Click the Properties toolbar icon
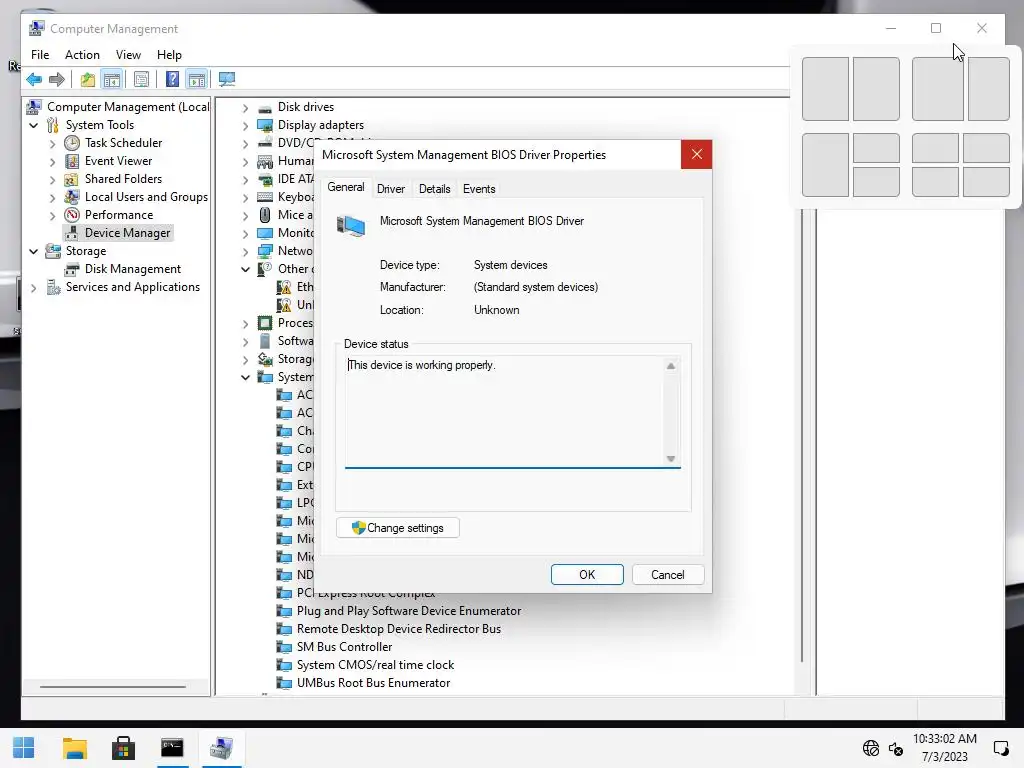This screenshot has width=1024, height=768. click(x=141, y=80)
